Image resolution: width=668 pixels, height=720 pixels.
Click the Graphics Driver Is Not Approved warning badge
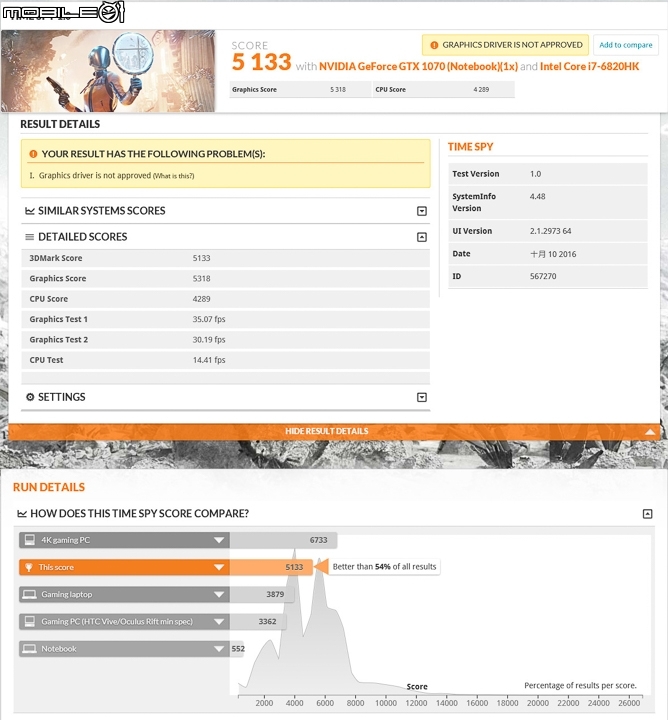coord(505,45)
